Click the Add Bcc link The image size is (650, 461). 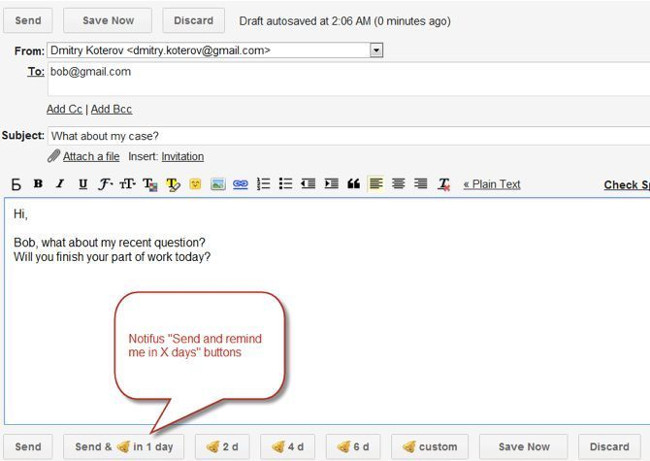click(x=112, y=109)
